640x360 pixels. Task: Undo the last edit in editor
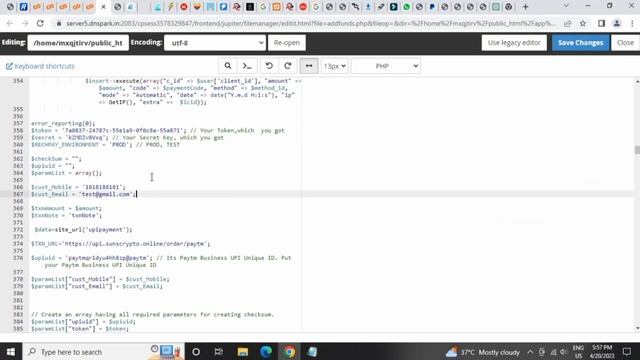coord(269,66)
